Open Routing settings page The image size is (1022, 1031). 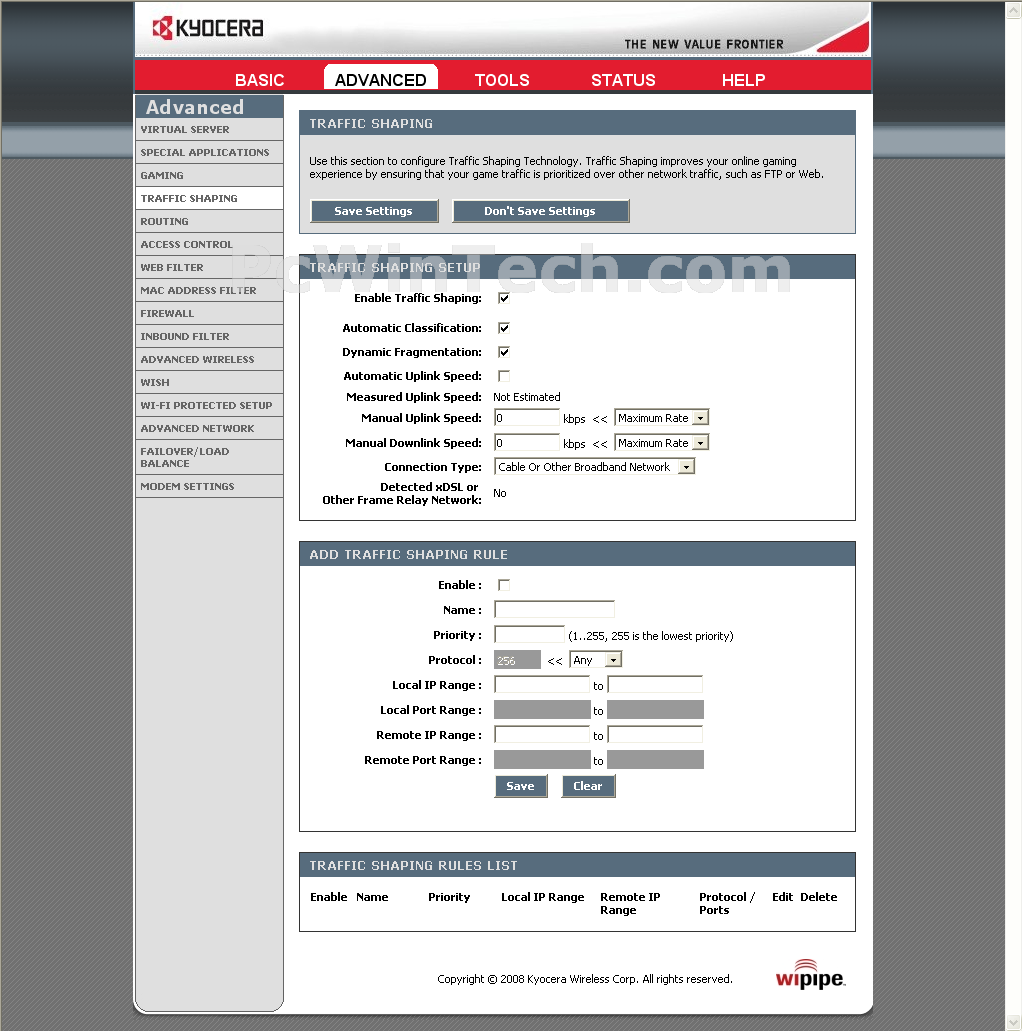[x=209, y=222]
